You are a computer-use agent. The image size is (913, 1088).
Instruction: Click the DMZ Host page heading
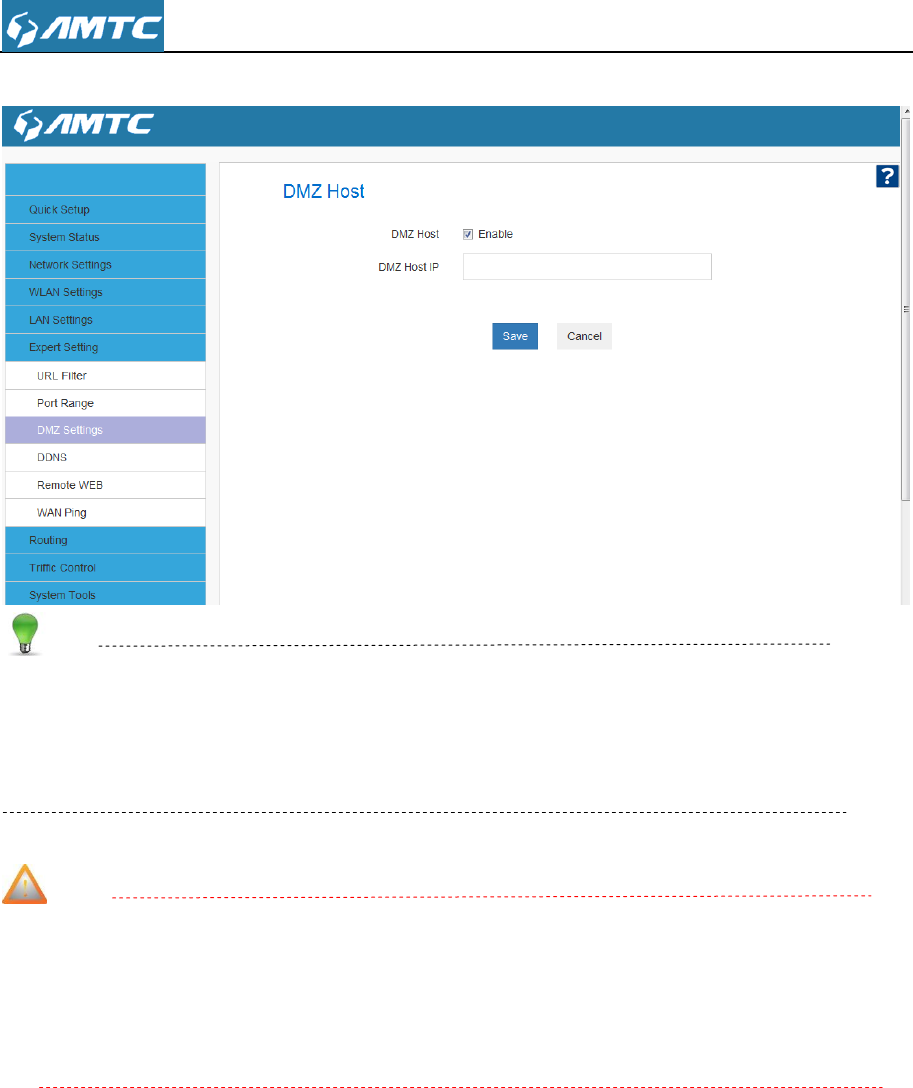pos(323,192)
